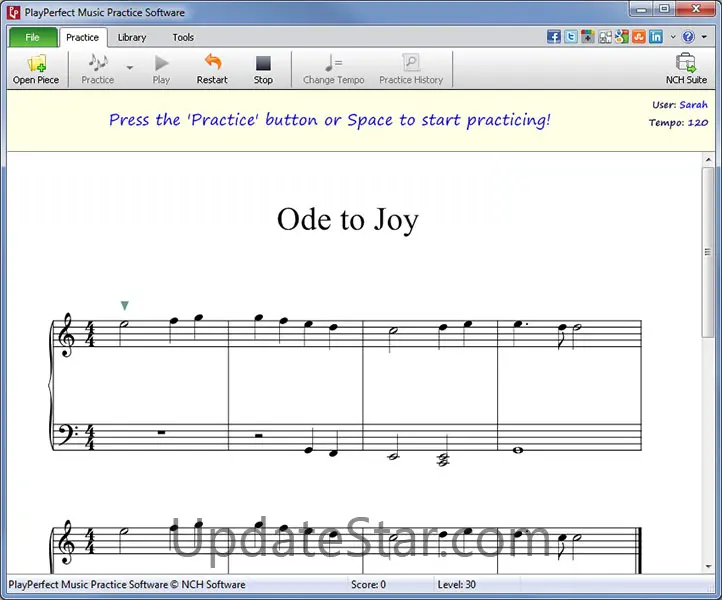Restart the piece from the beginning
Screen dimensions: 722x600
(x=212, y=69)
